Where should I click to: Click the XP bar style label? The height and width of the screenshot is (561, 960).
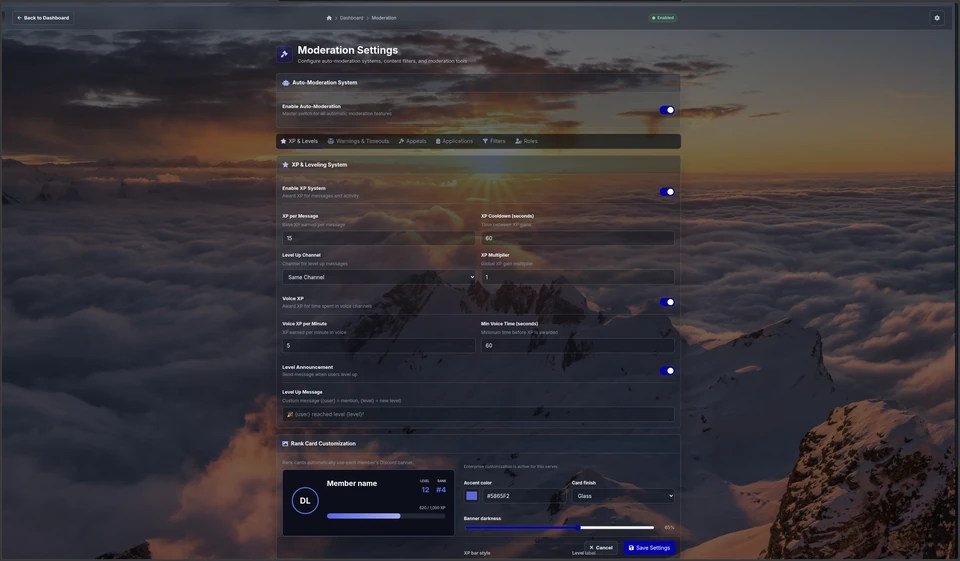point(477,553)
